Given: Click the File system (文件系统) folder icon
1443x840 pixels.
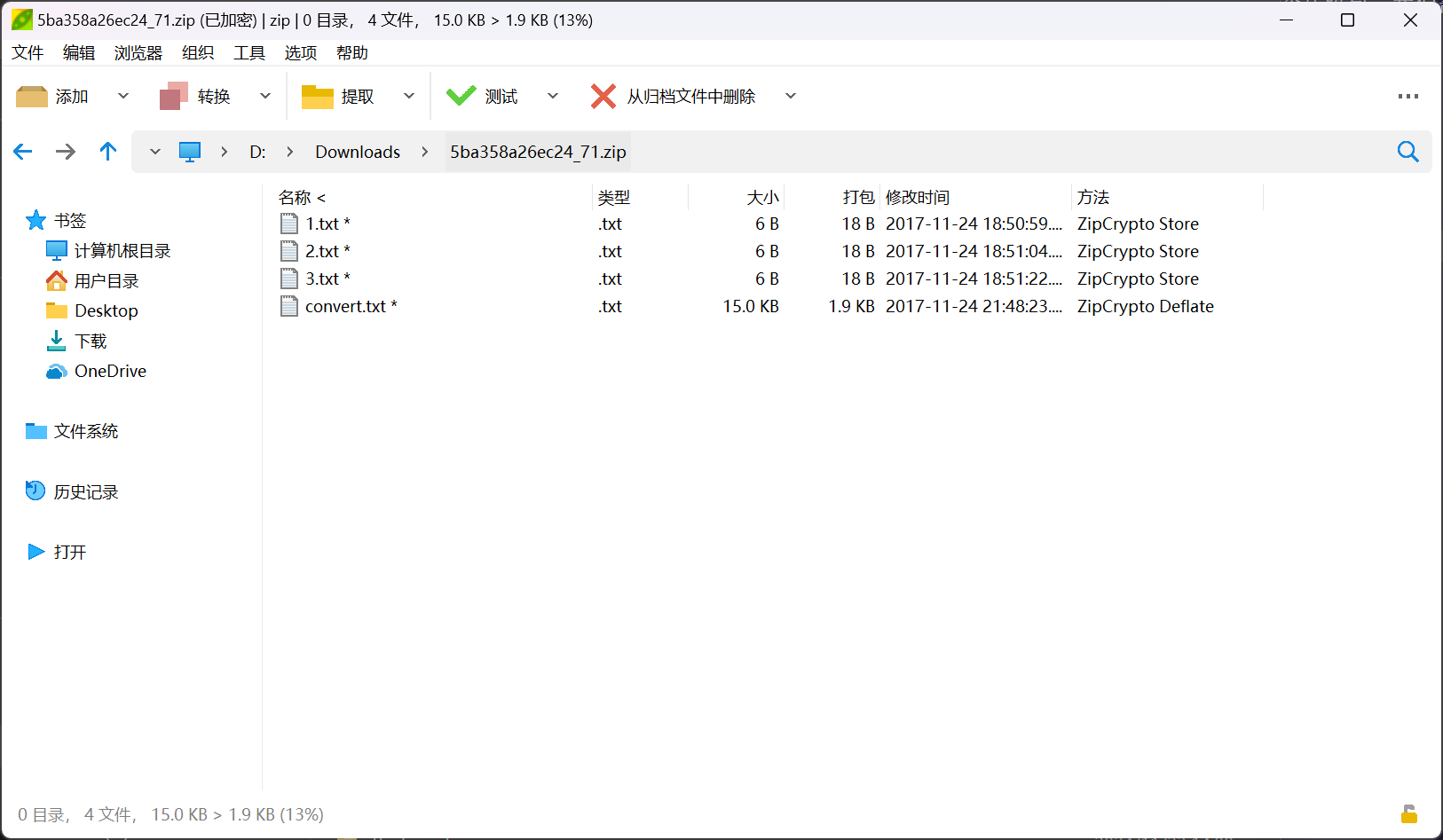Looking at the screenshot, I should [x=36, y=431].
